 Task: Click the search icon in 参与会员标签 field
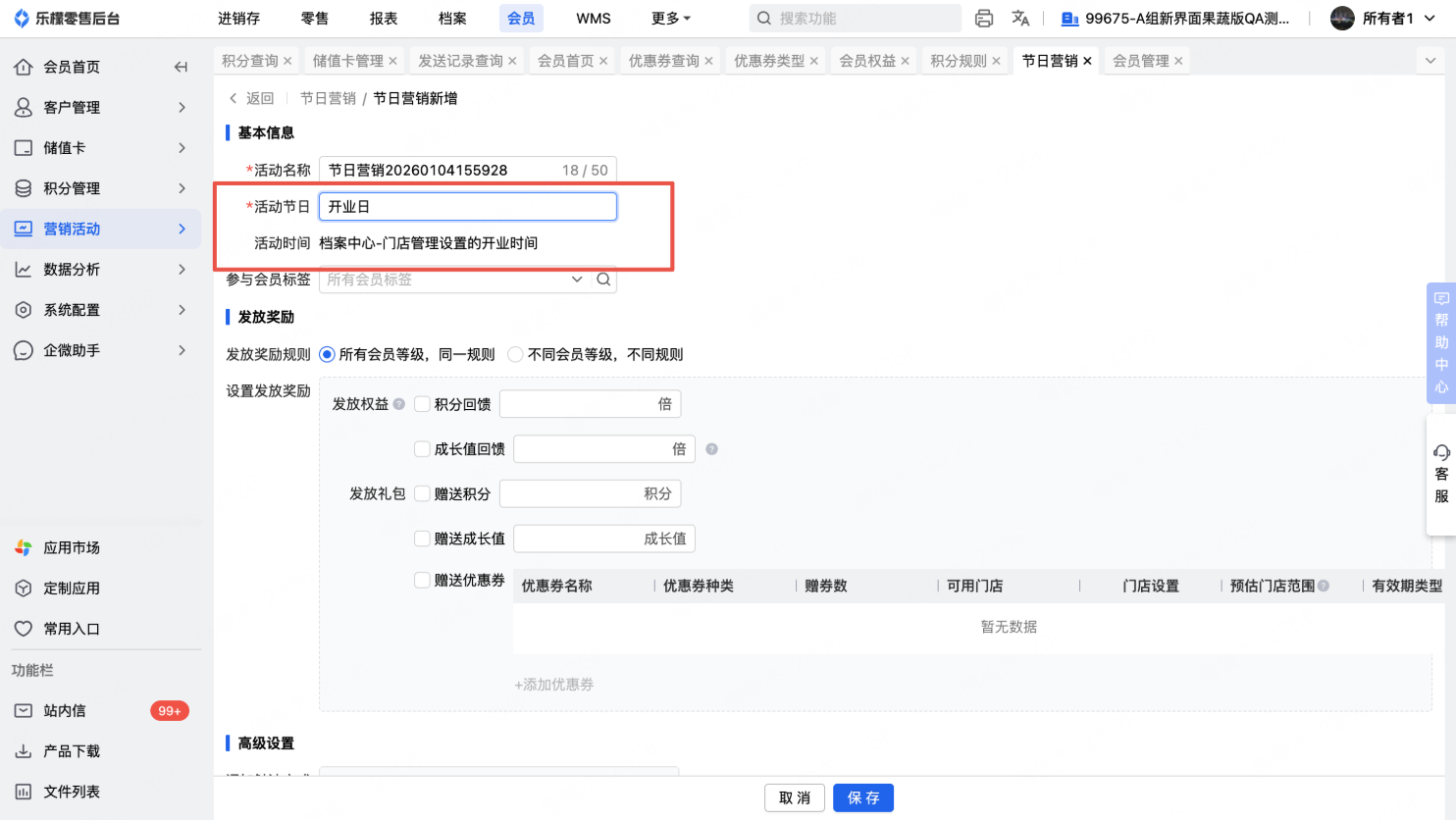[x=603, y=280]
